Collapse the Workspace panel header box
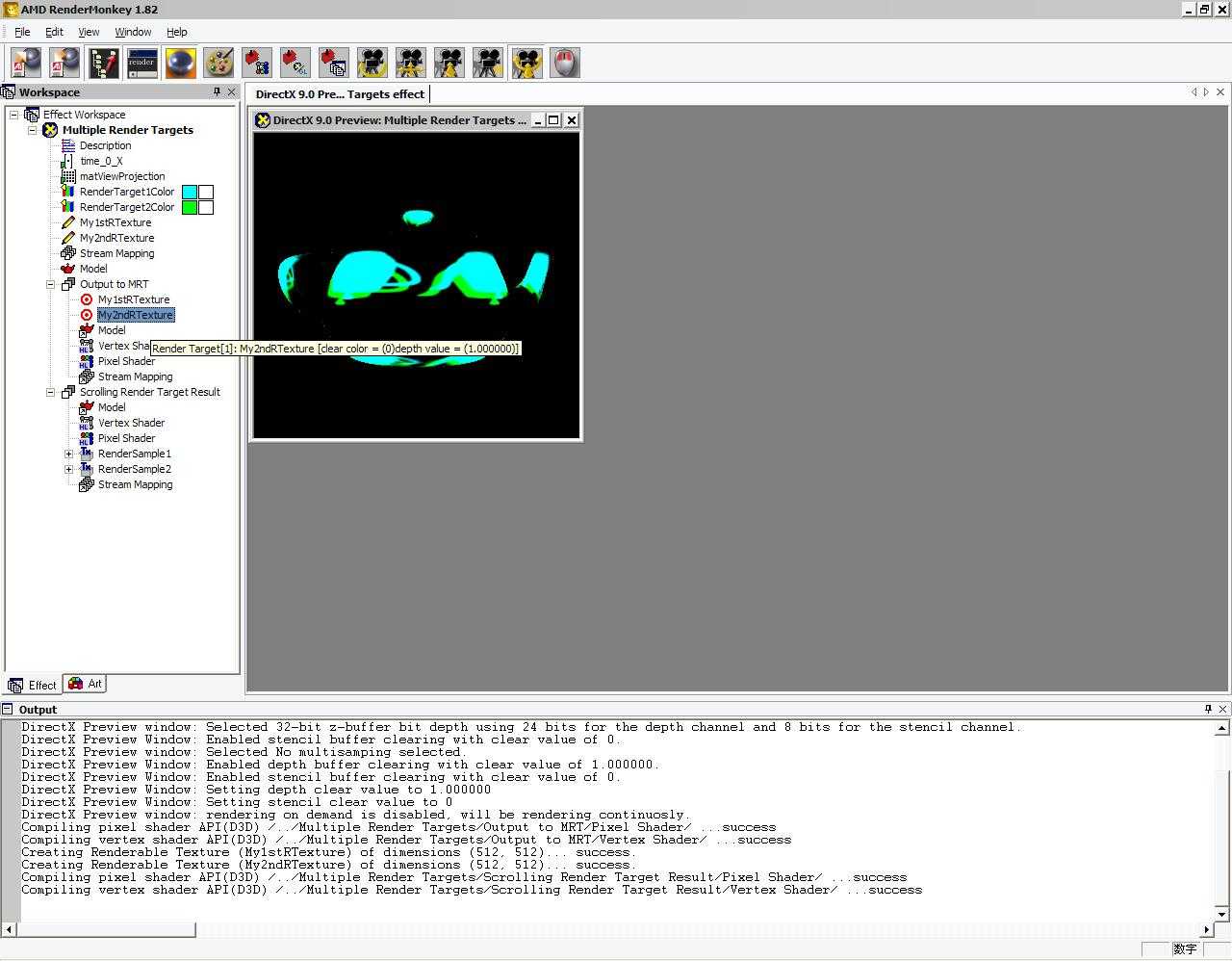Screen dimensions: 1232x961 (x=8, y=92)
